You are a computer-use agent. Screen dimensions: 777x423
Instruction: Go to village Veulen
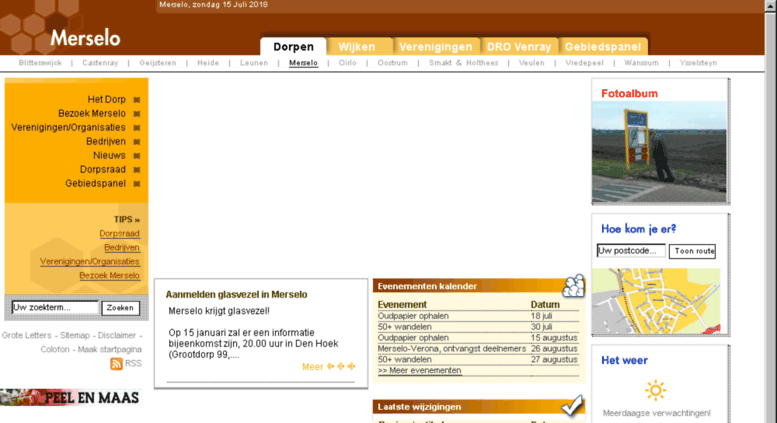[x=531, y=63]
